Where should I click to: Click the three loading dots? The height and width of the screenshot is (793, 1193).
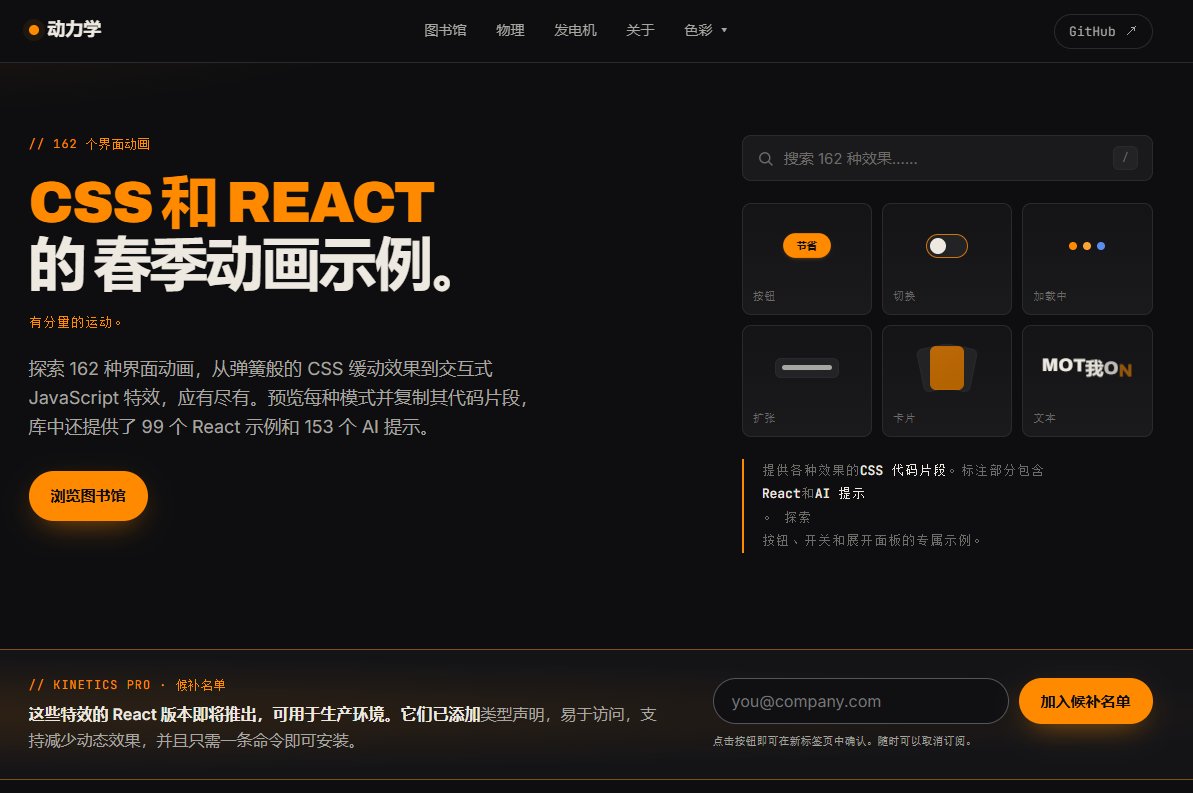1086,246
